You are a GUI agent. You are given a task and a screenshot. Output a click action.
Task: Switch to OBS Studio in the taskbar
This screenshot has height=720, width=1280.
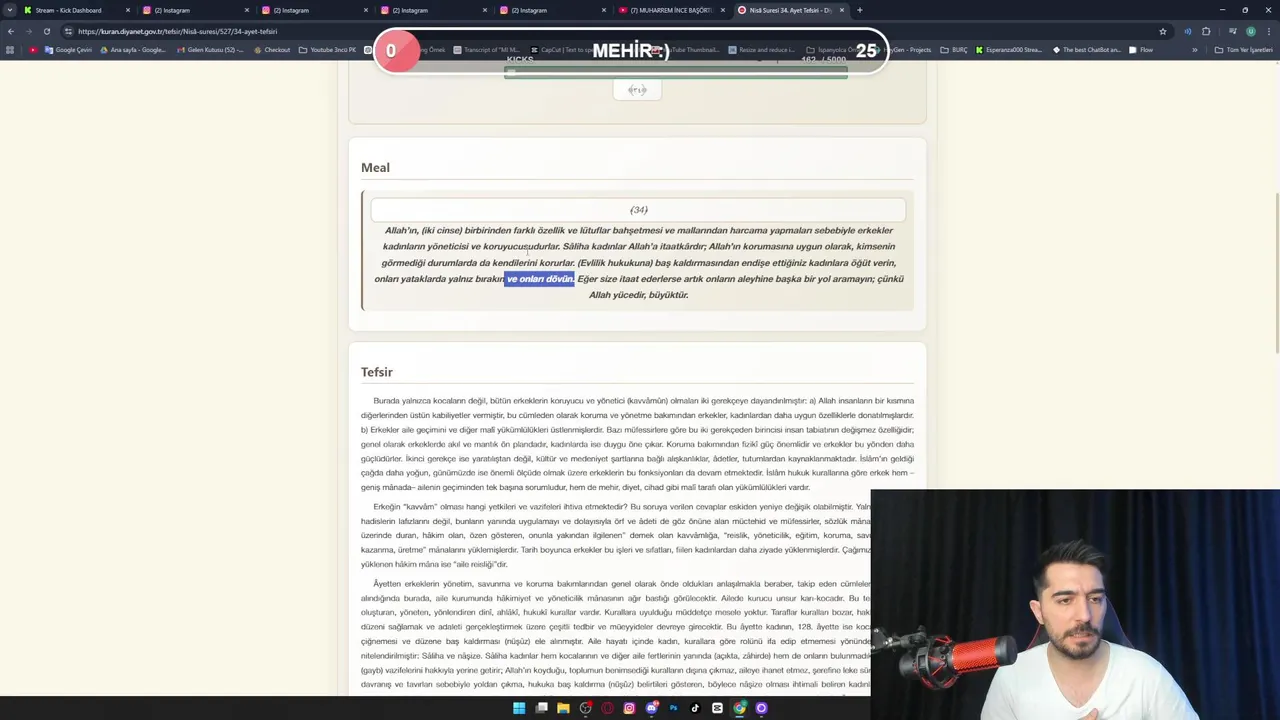coord(585,708)
